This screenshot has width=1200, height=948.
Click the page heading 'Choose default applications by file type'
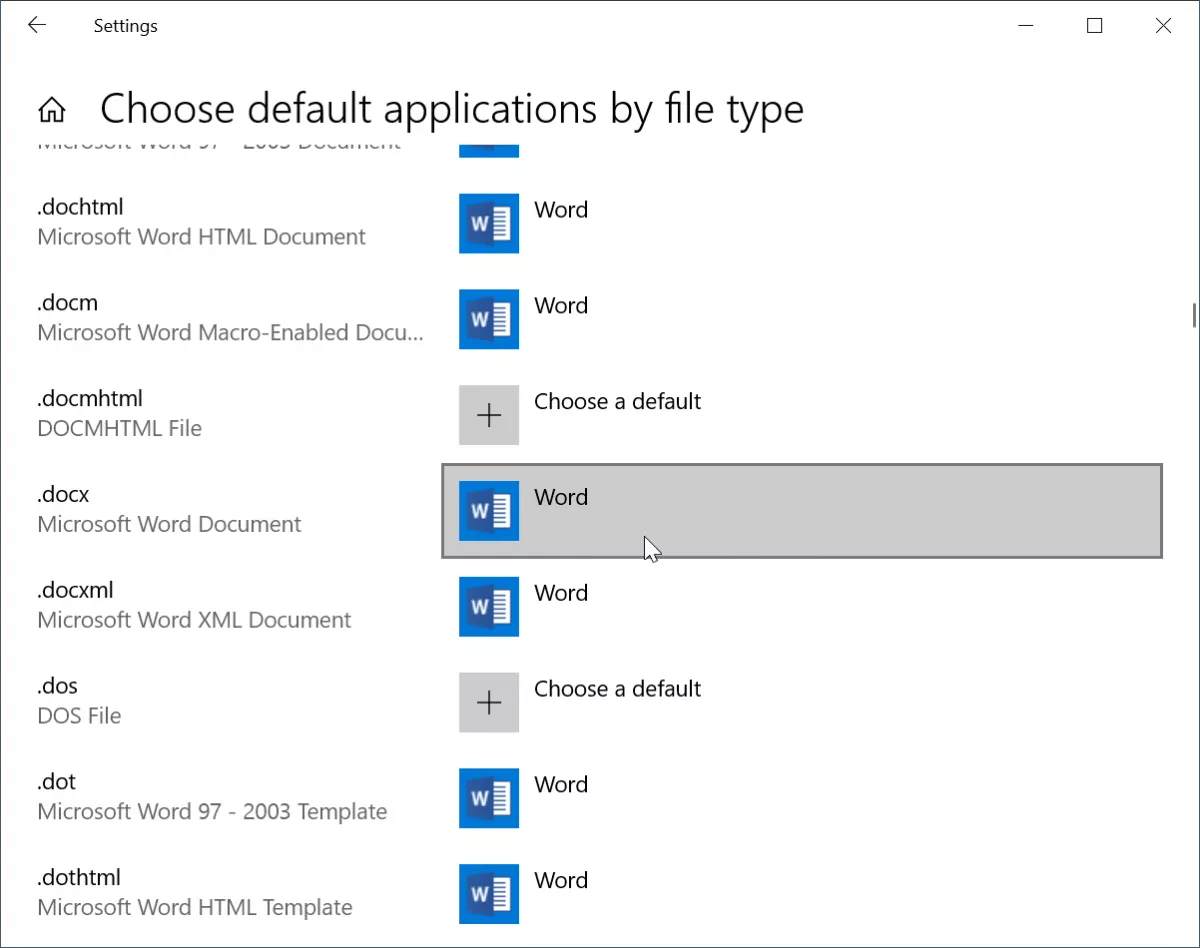coord(452,109)
